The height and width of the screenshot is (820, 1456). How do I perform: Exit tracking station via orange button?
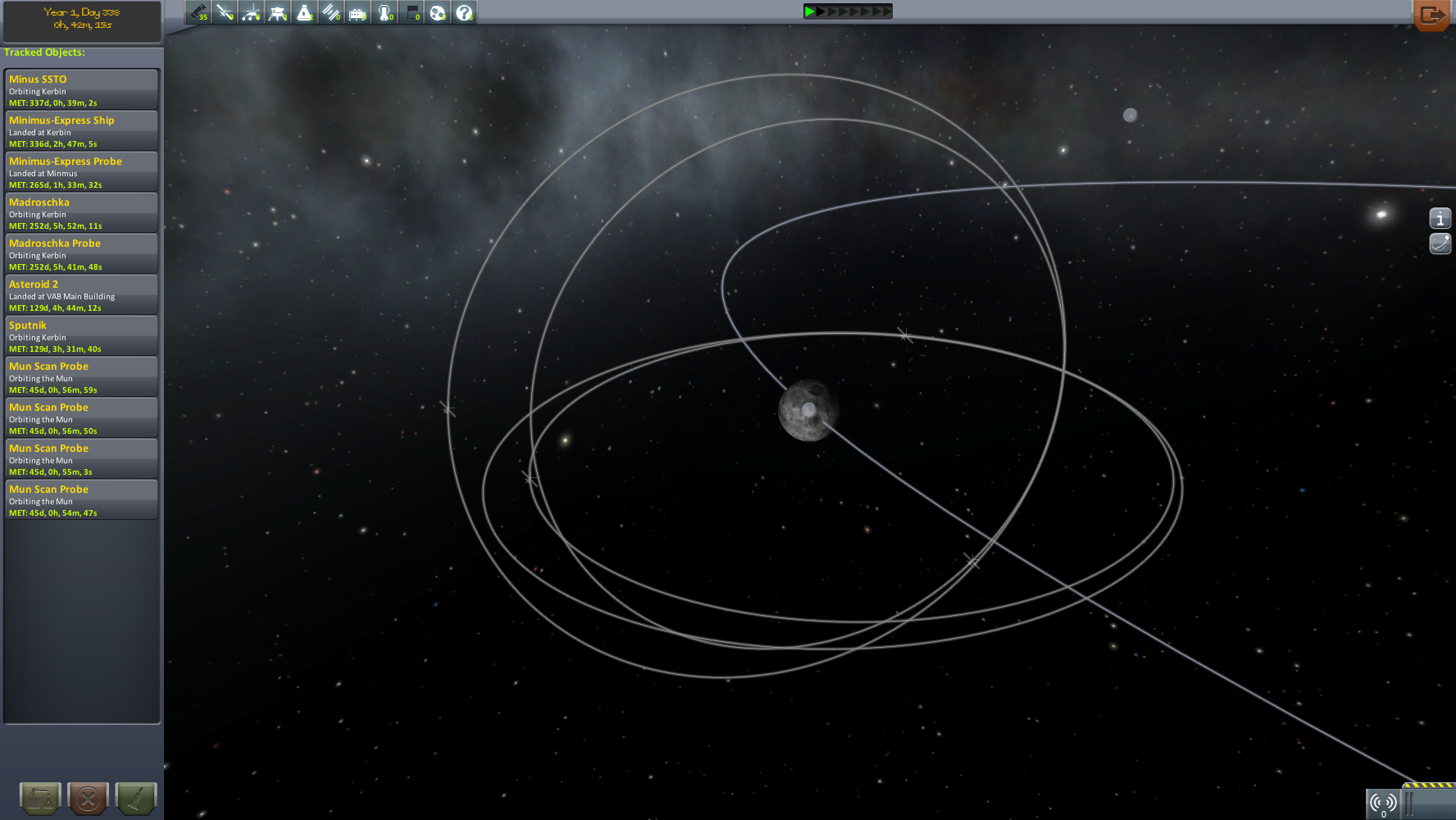1433,15
